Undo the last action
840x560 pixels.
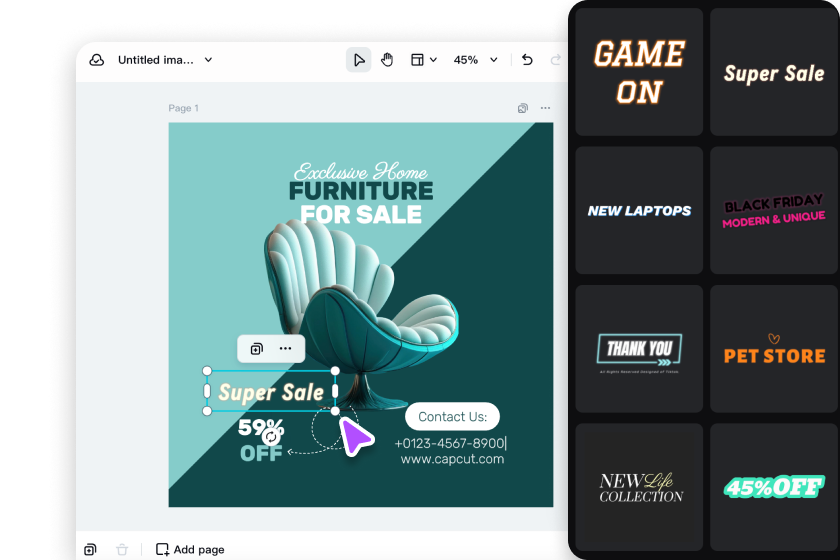527,59
